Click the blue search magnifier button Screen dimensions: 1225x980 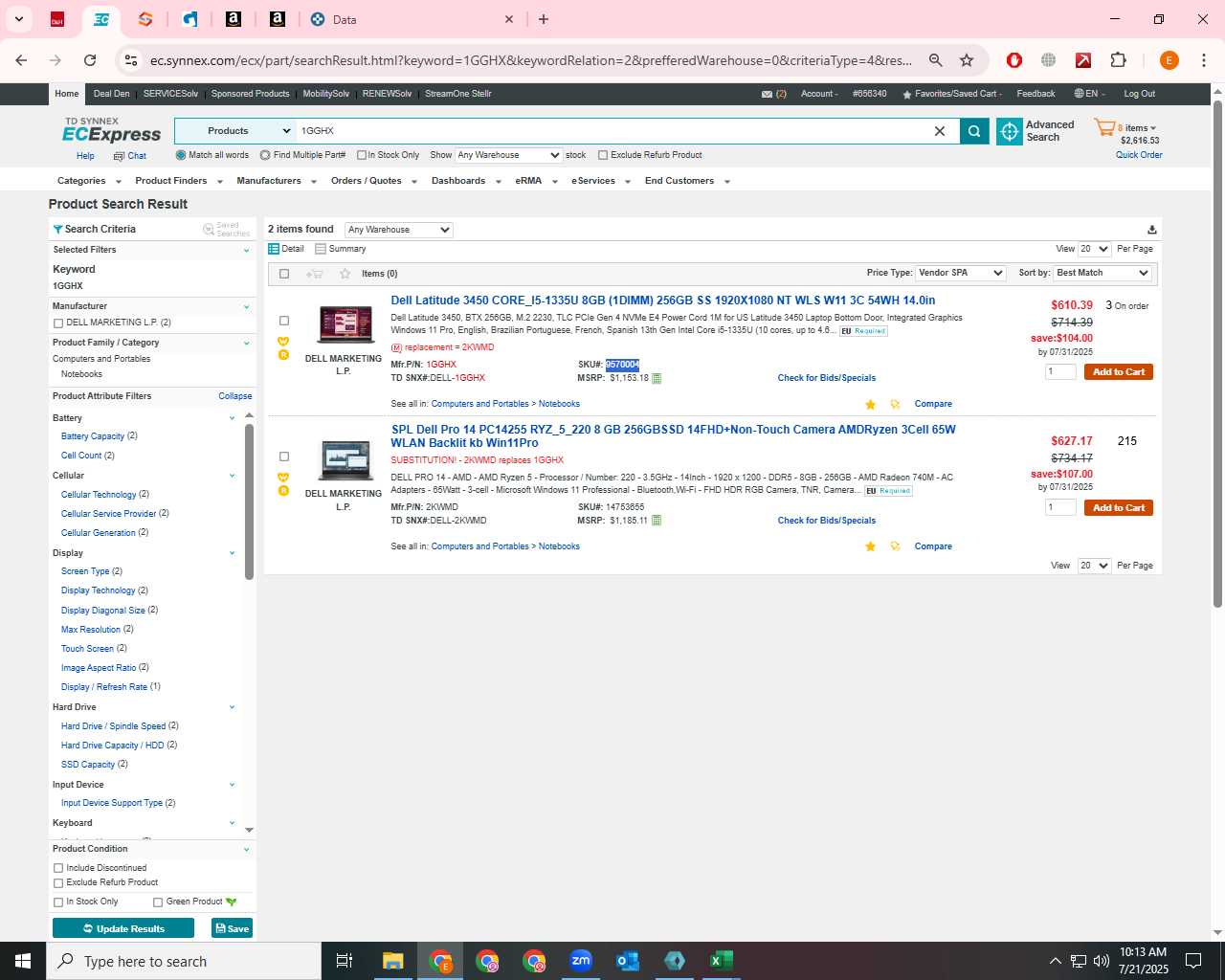click(974, 131)
